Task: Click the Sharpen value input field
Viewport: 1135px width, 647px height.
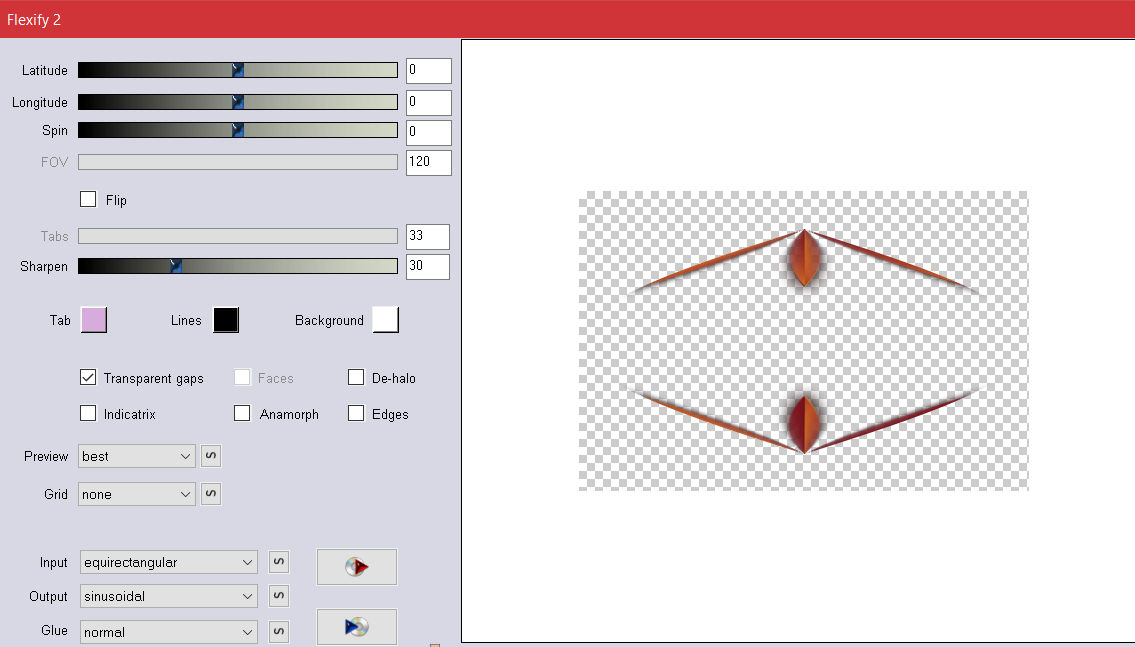Action: [x=427, y=267]
